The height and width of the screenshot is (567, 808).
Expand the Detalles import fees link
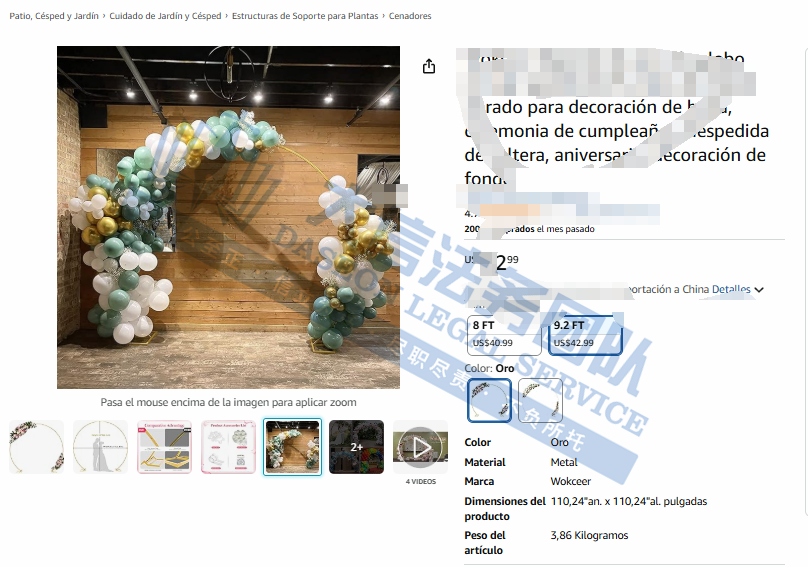click(730, 290)
